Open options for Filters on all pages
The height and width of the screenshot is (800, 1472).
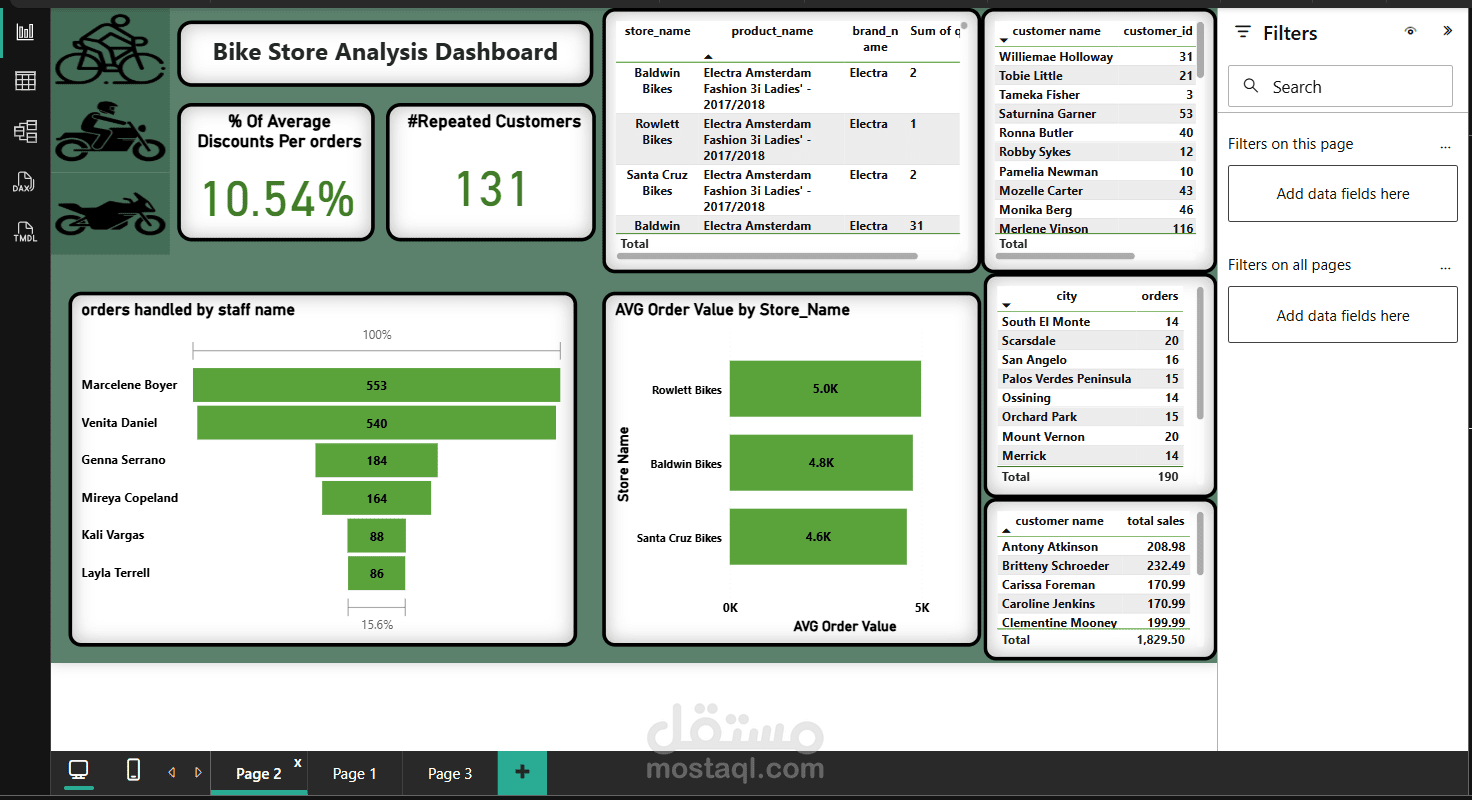(1445, 266)
